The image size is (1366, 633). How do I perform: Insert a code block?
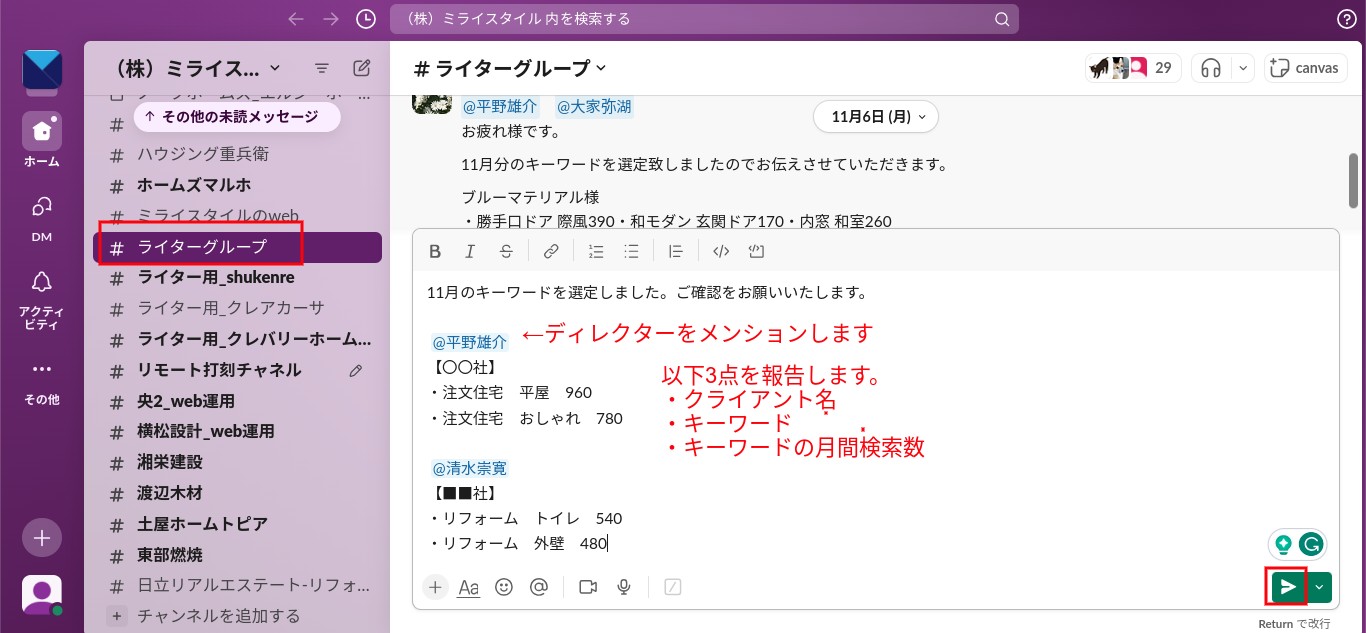(x=756, y=251)
